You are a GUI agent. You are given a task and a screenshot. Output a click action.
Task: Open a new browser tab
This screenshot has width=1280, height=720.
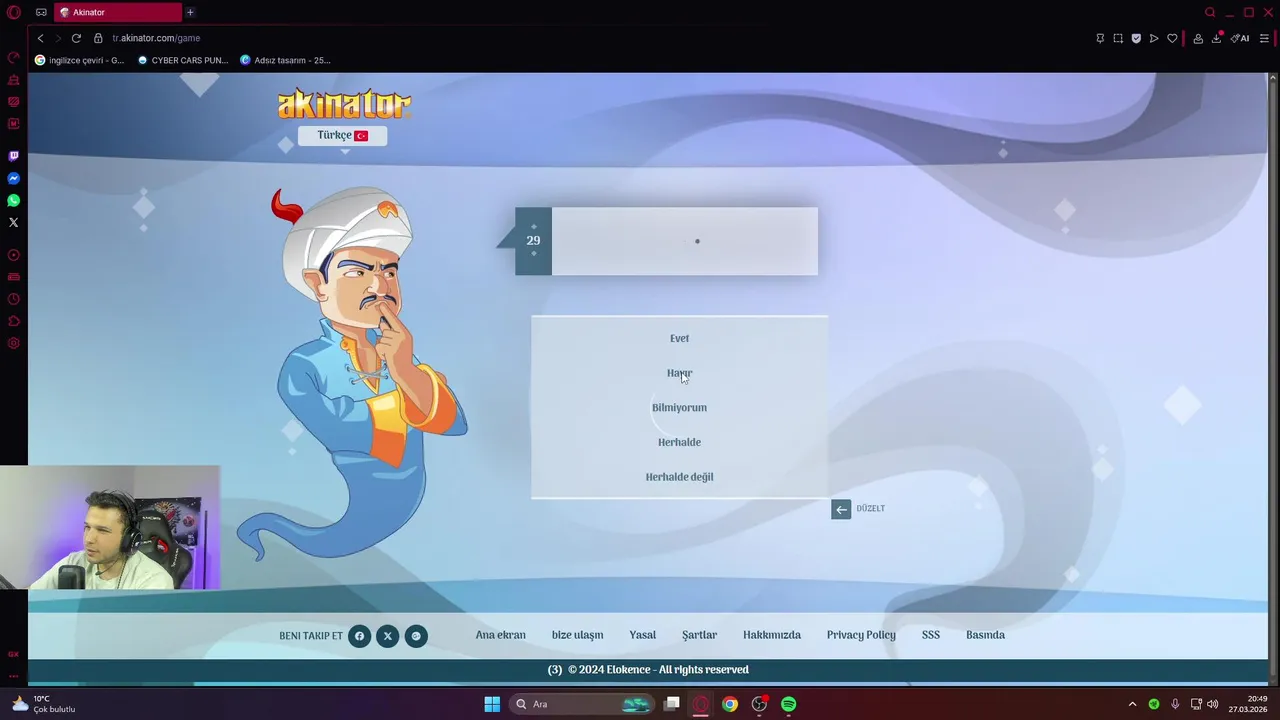pos(190,12)
